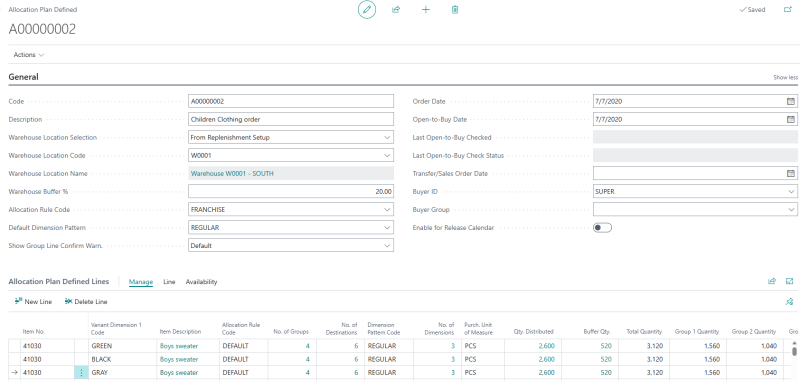Click Item No. 41030 in GREEN row
Screen dimensions: 800x381
[x=32, y=346]
